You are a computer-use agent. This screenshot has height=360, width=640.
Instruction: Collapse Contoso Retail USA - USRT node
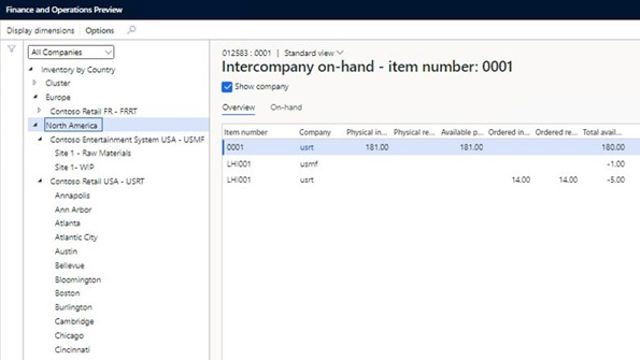coord(40,181)
